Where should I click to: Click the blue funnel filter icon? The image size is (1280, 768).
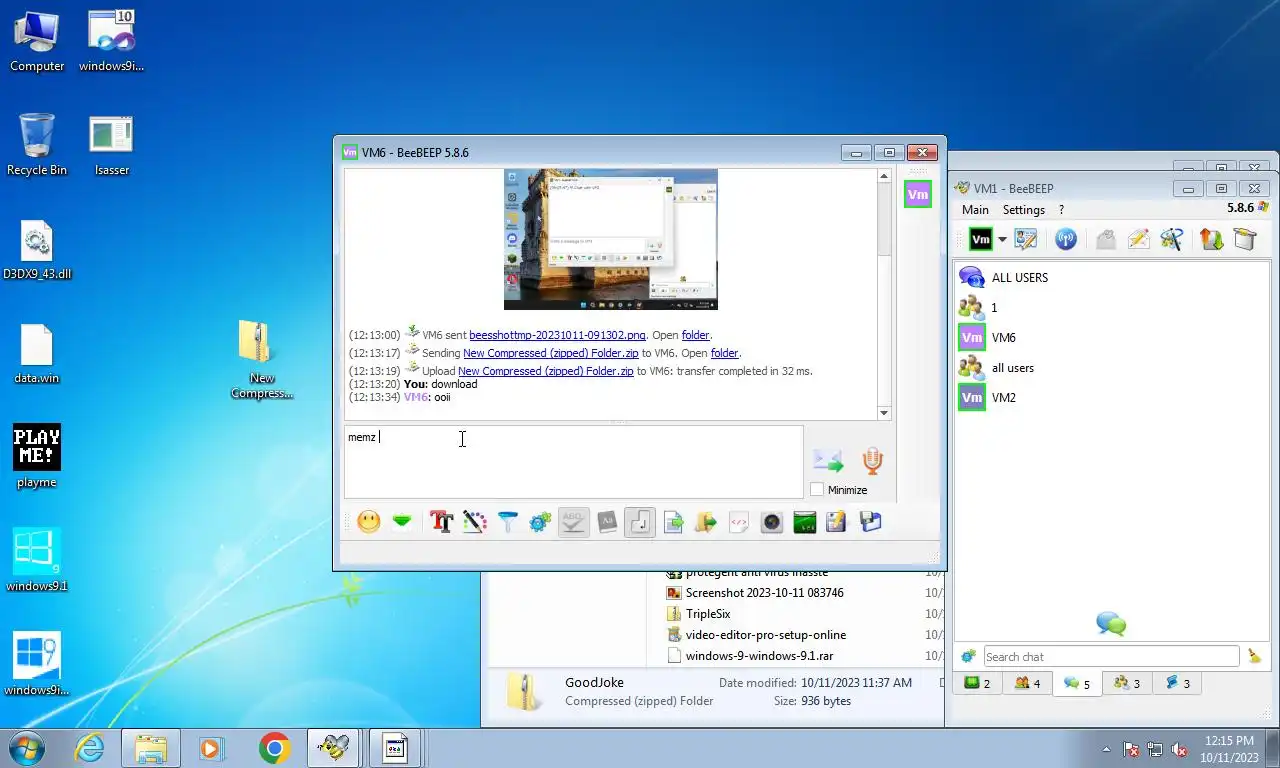(x=508, y=522)
